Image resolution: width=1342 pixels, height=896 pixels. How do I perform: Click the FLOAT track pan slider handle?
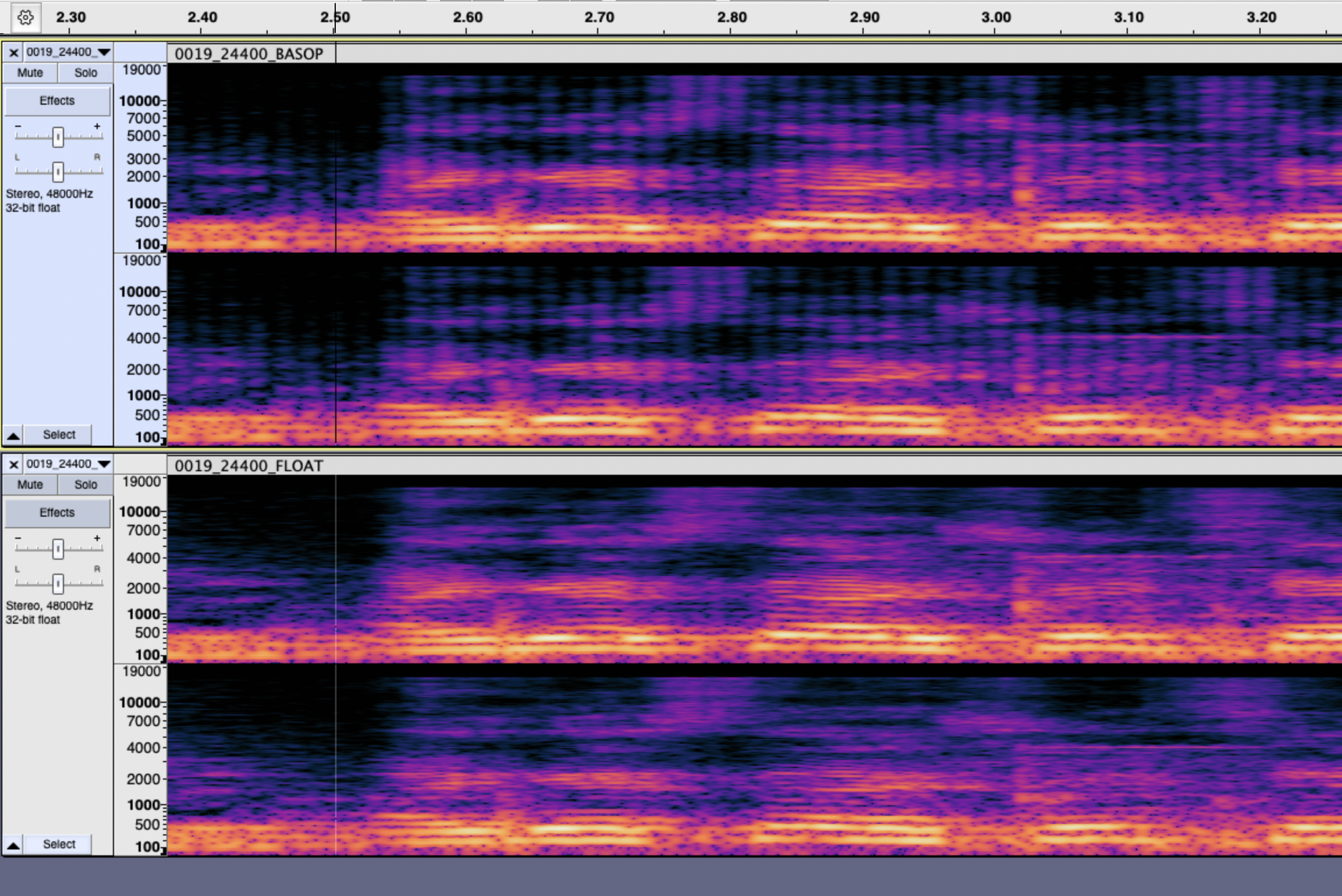pyautogui.click(x=58, y=583)
